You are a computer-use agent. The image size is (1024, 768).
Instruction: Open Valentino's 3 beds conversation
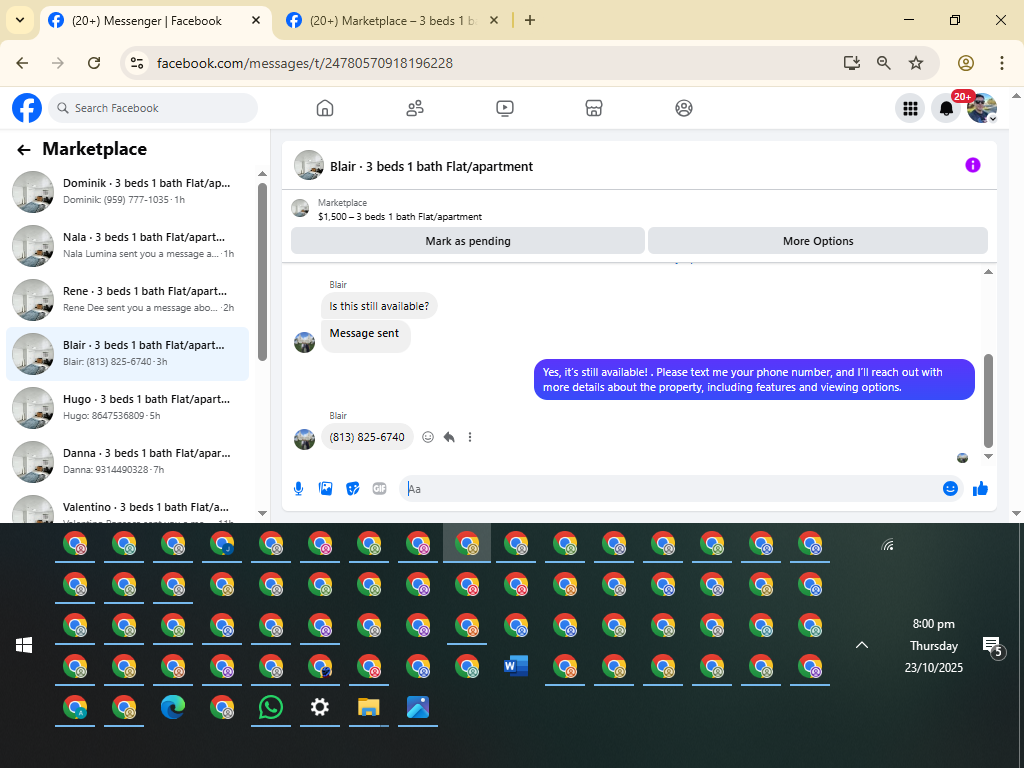point(127,509)
